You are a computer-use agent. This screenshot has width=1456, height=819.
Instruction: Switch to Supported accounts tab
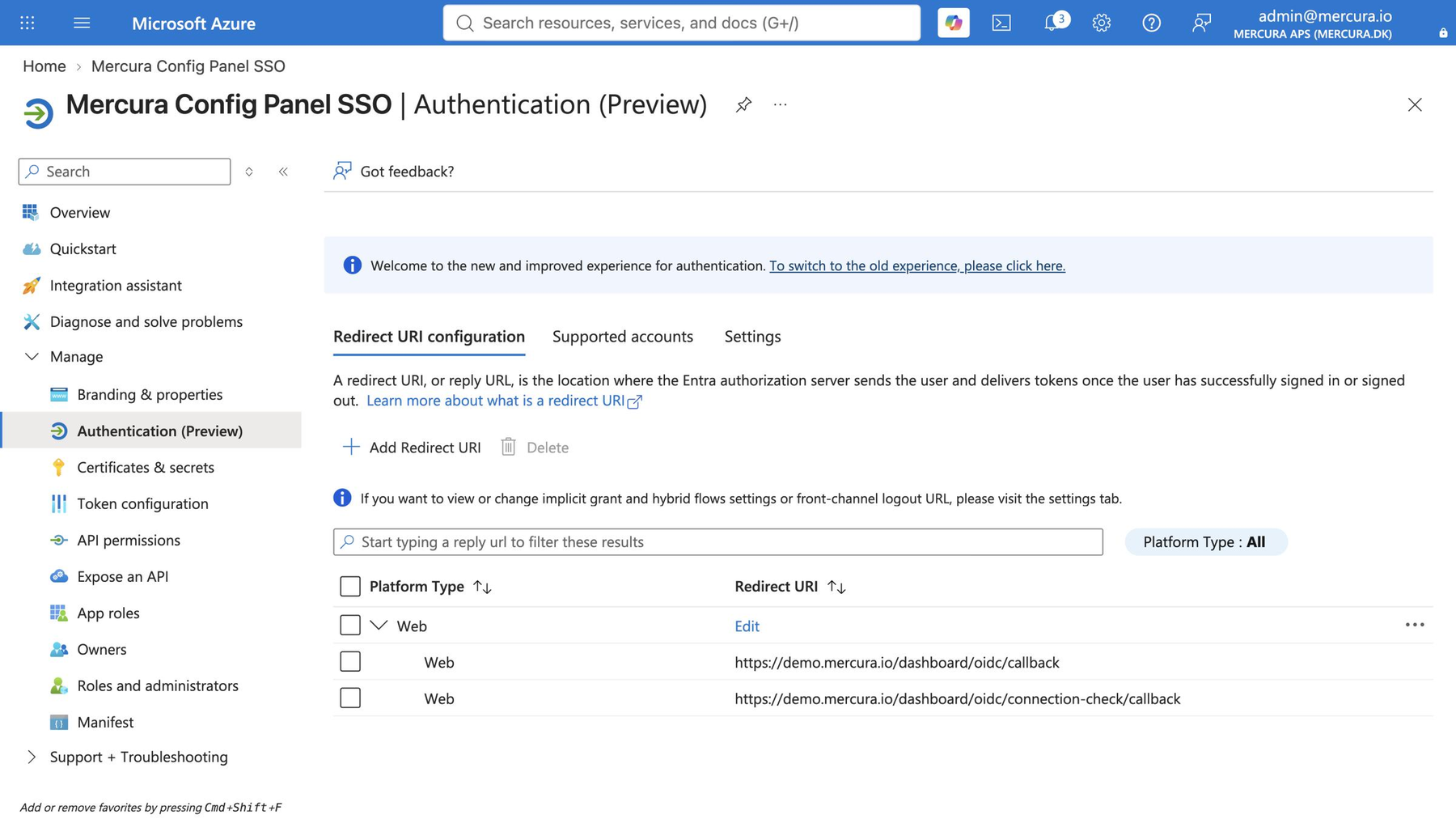(x=622, y=336)
